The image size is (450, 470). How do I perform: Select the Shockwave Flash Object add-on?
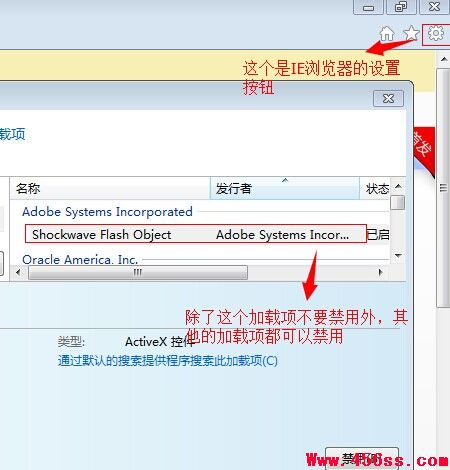pyautogui.click(x=196, y=234)
